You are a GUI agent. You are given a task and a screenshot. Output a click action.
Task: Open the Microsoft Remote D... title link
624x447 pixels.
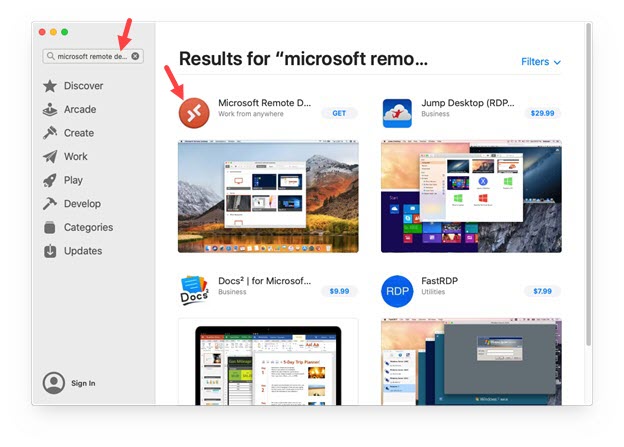(x=265, y=103)
